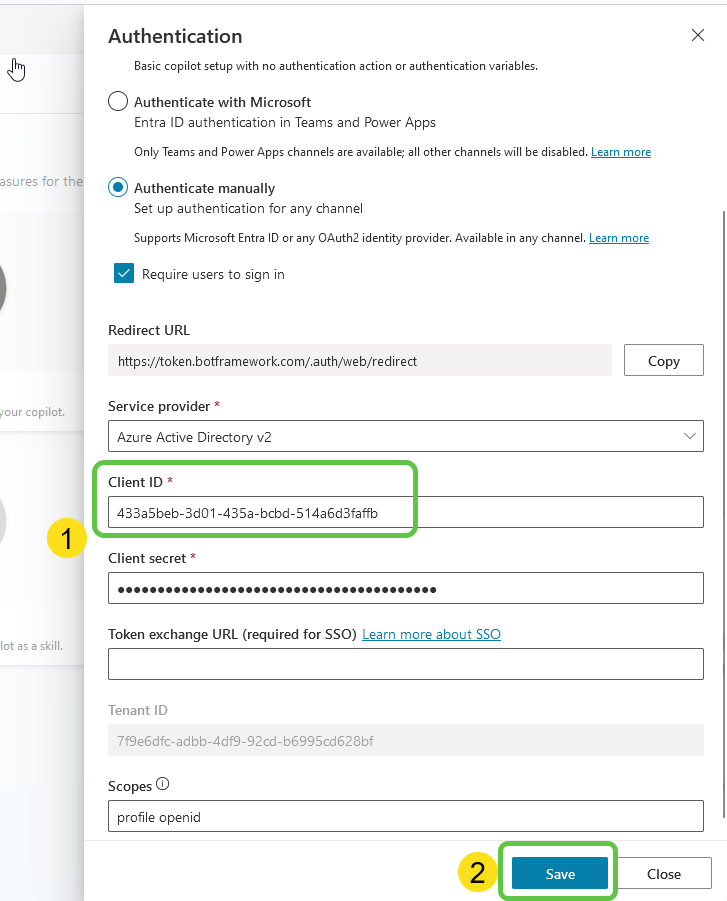The image size is (727, 901).
Task: Click the Scopes input field
Action: [x=405, y=816]
